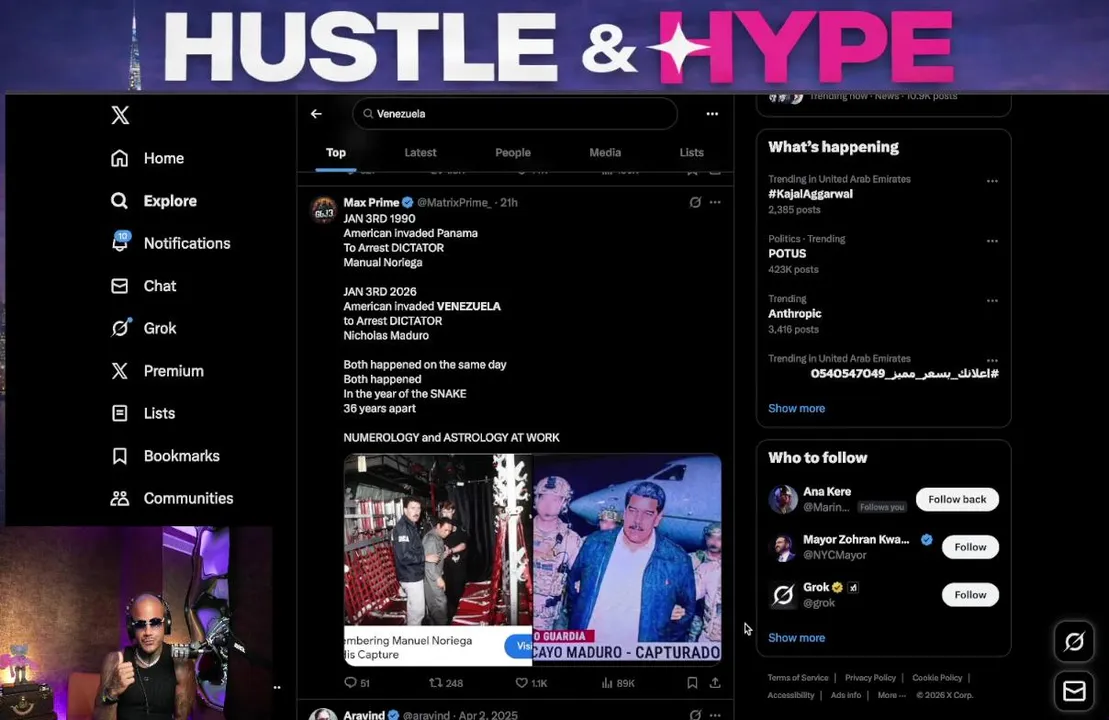Open more menu on Aravind post
Viewport: 1109px width, 720px height.
[716, 714]
